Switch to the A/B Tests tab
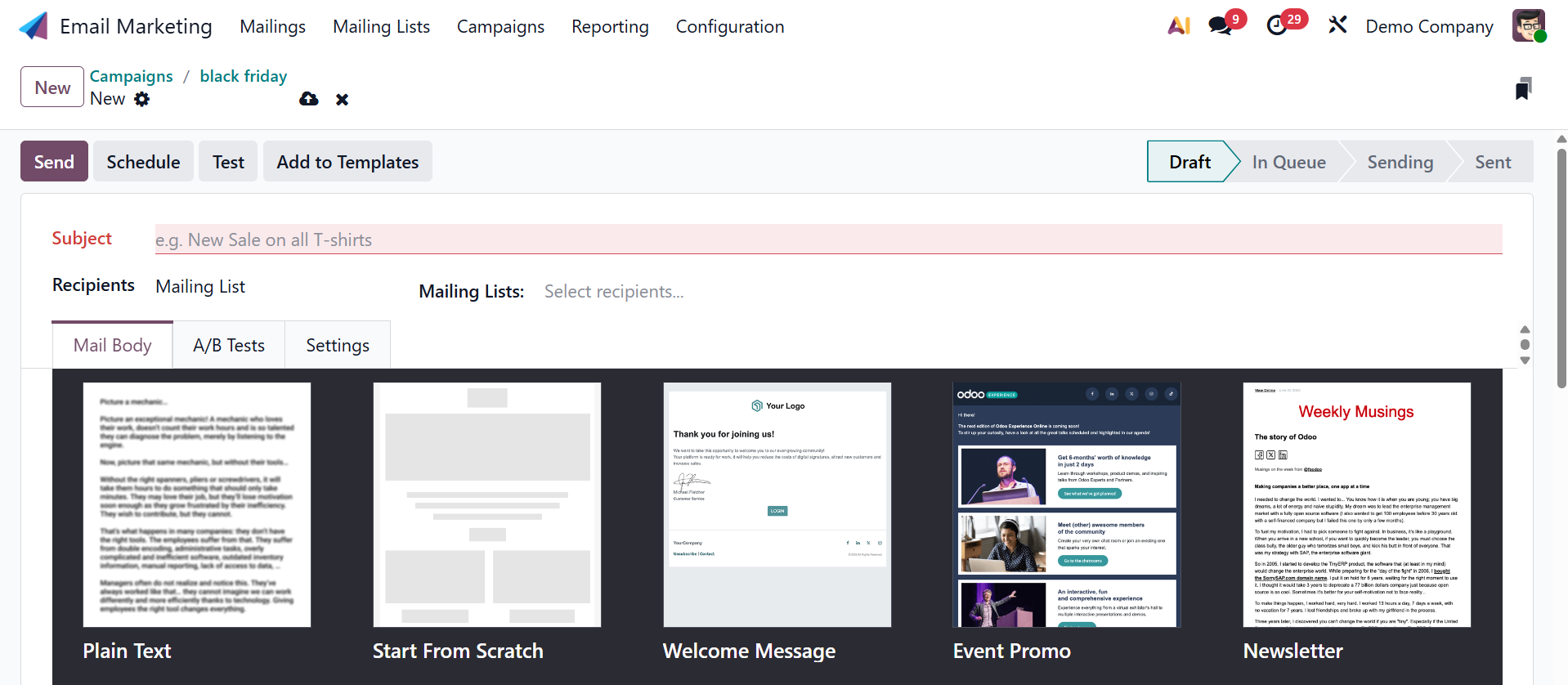This screenshot has width=1568, height=685. pos(229,345)
